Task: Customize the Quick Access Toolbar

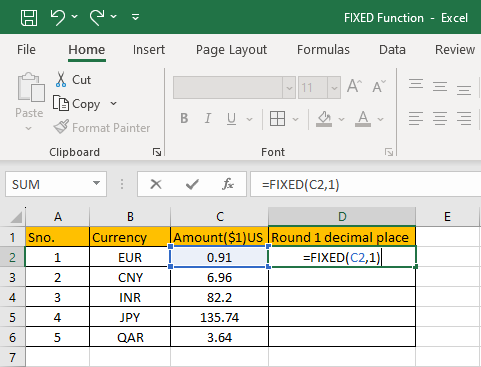Action: (135, 17)
